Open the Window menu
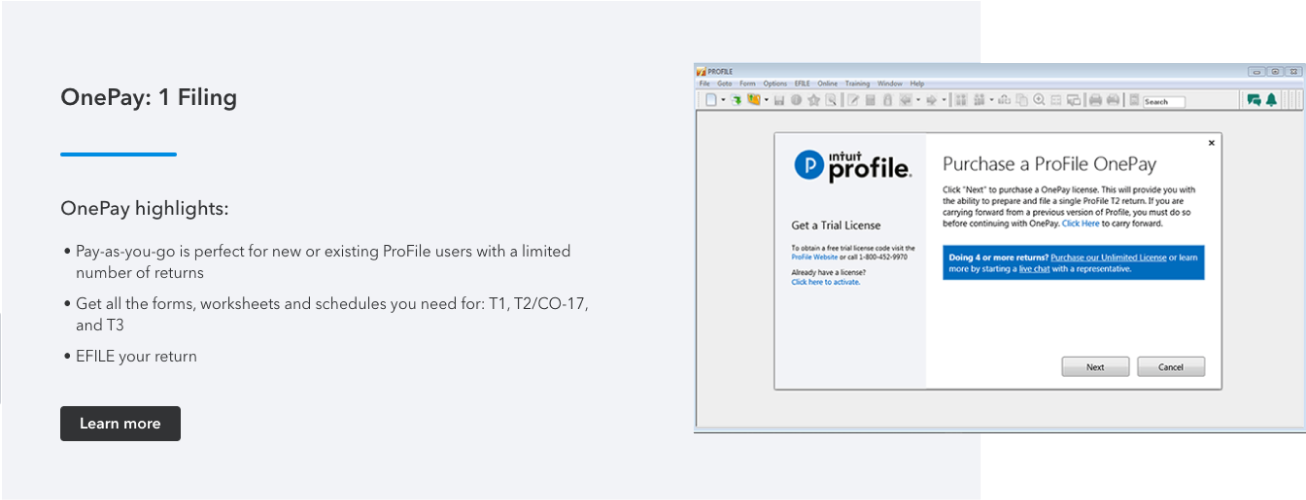 [x=890, y=83]
